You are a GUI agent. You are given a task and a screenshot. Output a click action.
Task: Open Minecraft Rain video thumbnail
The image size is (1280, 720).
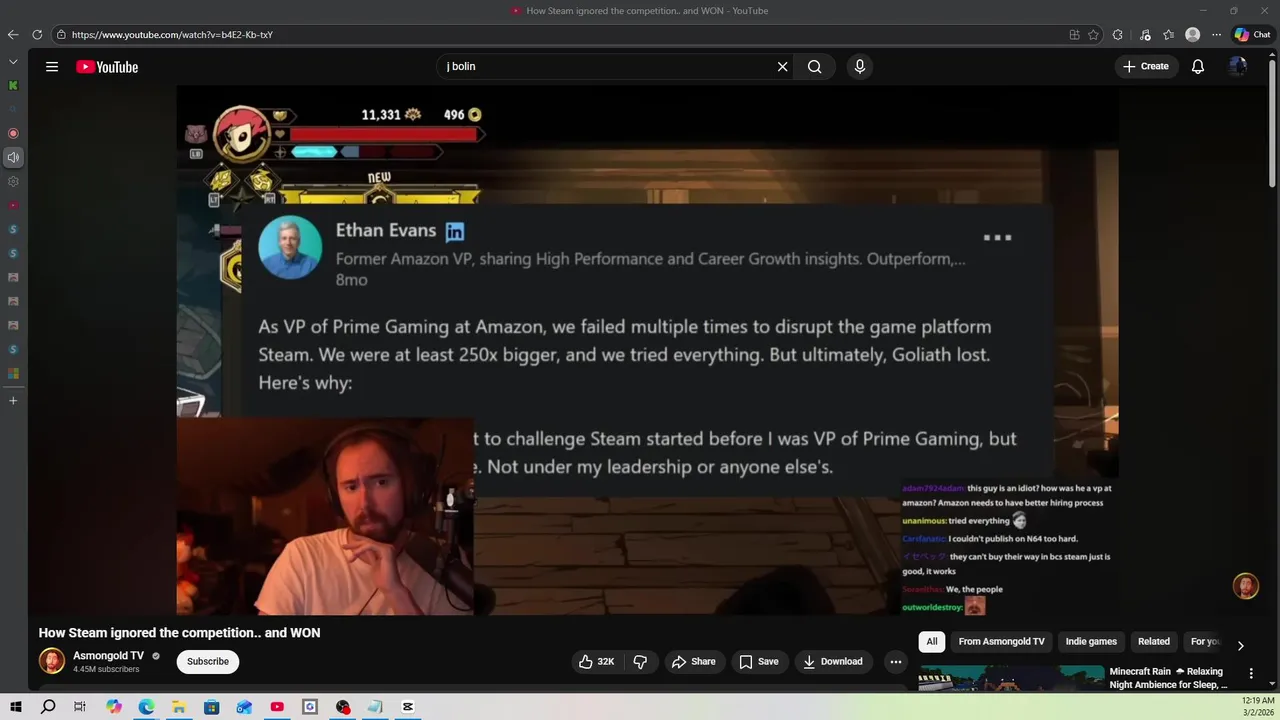point(1012,679)
